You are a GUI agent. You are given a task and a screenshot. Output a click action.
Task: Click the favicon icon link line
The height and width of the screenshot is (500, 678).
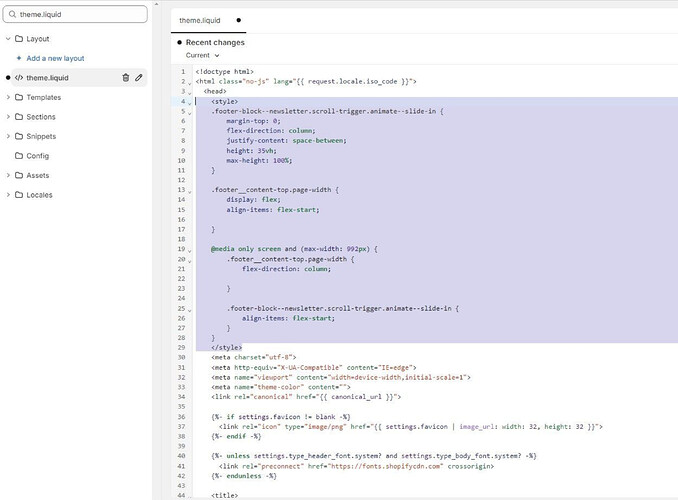(x=411, y=426)
